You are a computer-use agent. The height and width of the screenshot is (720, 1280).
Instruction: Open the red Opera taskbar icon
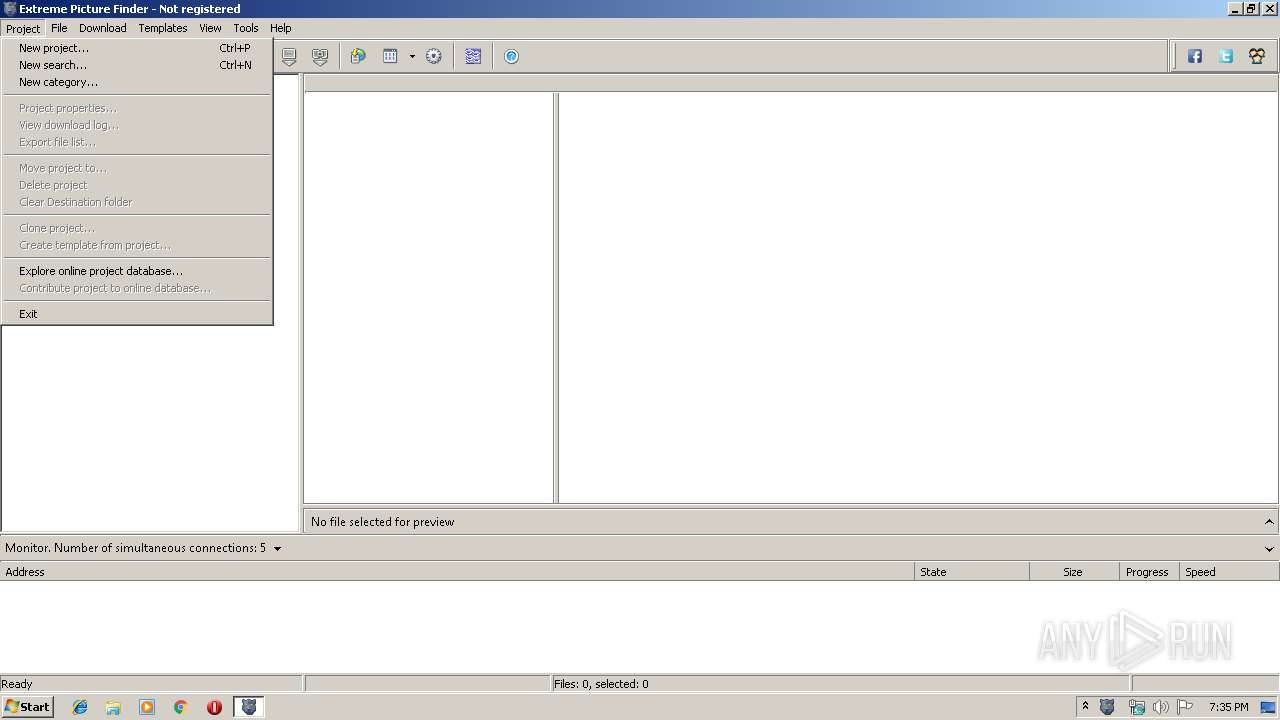click(x=214, y=707)
